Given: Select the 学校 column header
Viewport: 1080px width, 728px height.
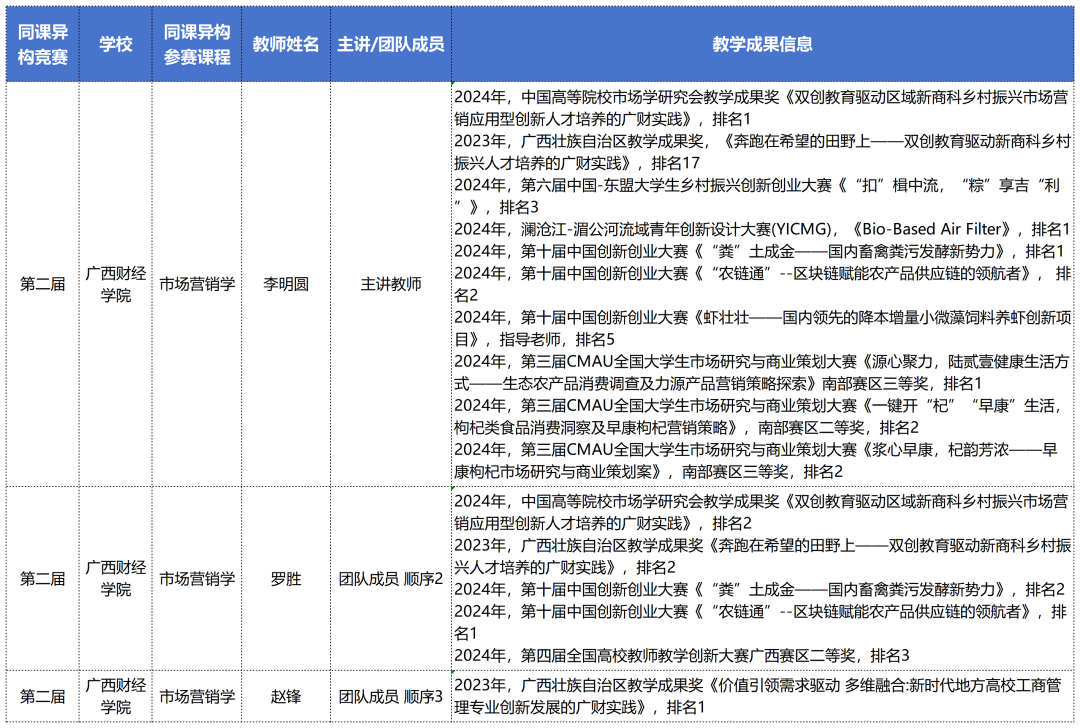Looking at the screenshot, I should [x=116, y=44].
